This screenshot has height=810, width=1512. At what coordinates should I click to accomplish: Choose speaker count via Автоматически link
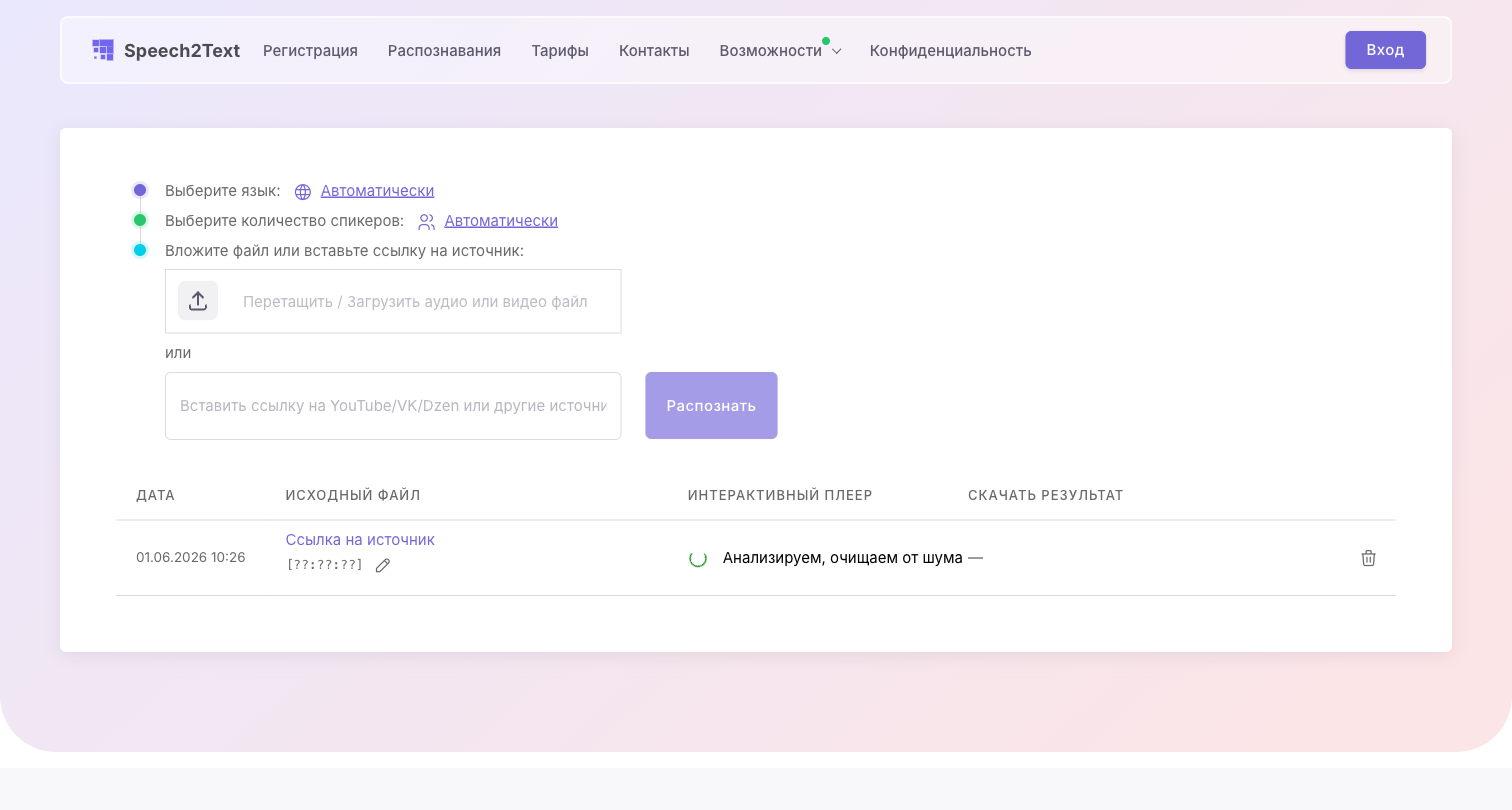click(x=501, y=221)
